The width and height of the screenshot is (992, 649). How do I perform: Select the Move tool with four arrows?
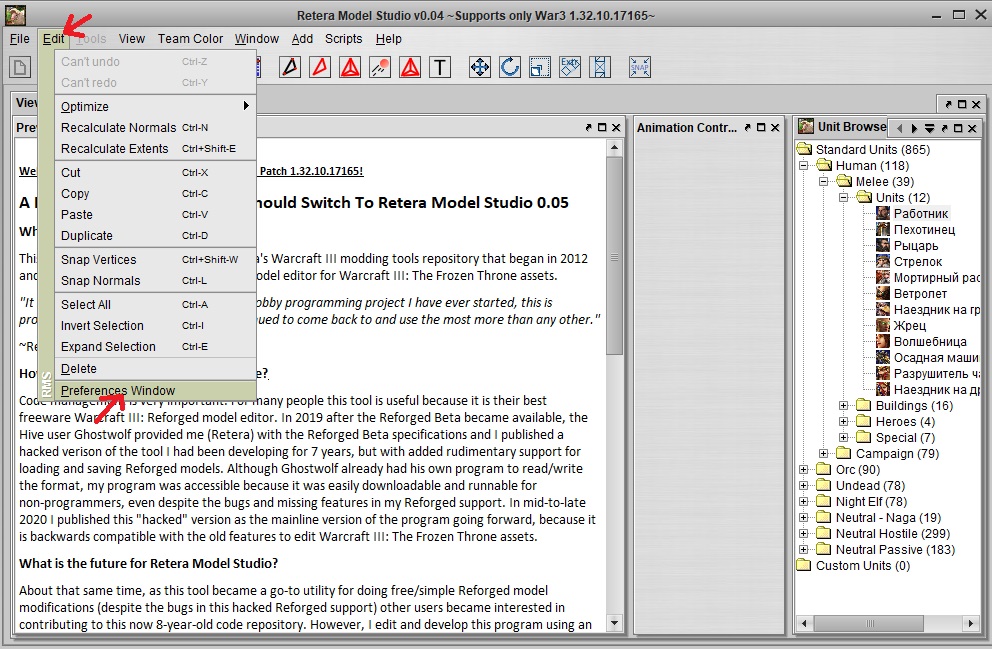479,67
